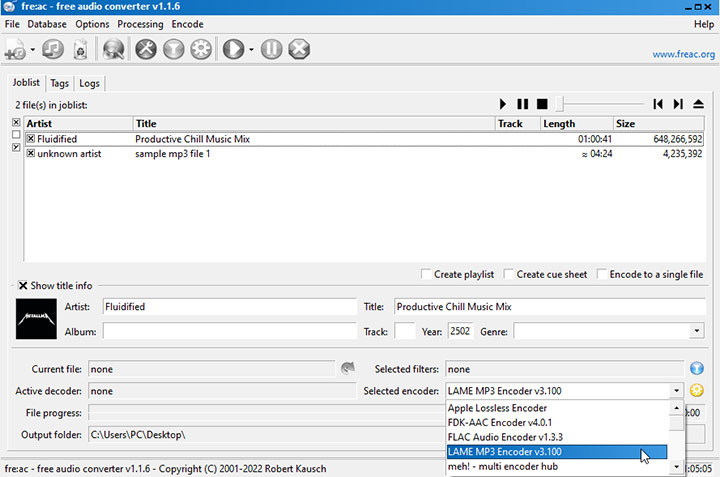Switch to the Logs tab
Screen dimensions: 720x477
click(89, 84)
